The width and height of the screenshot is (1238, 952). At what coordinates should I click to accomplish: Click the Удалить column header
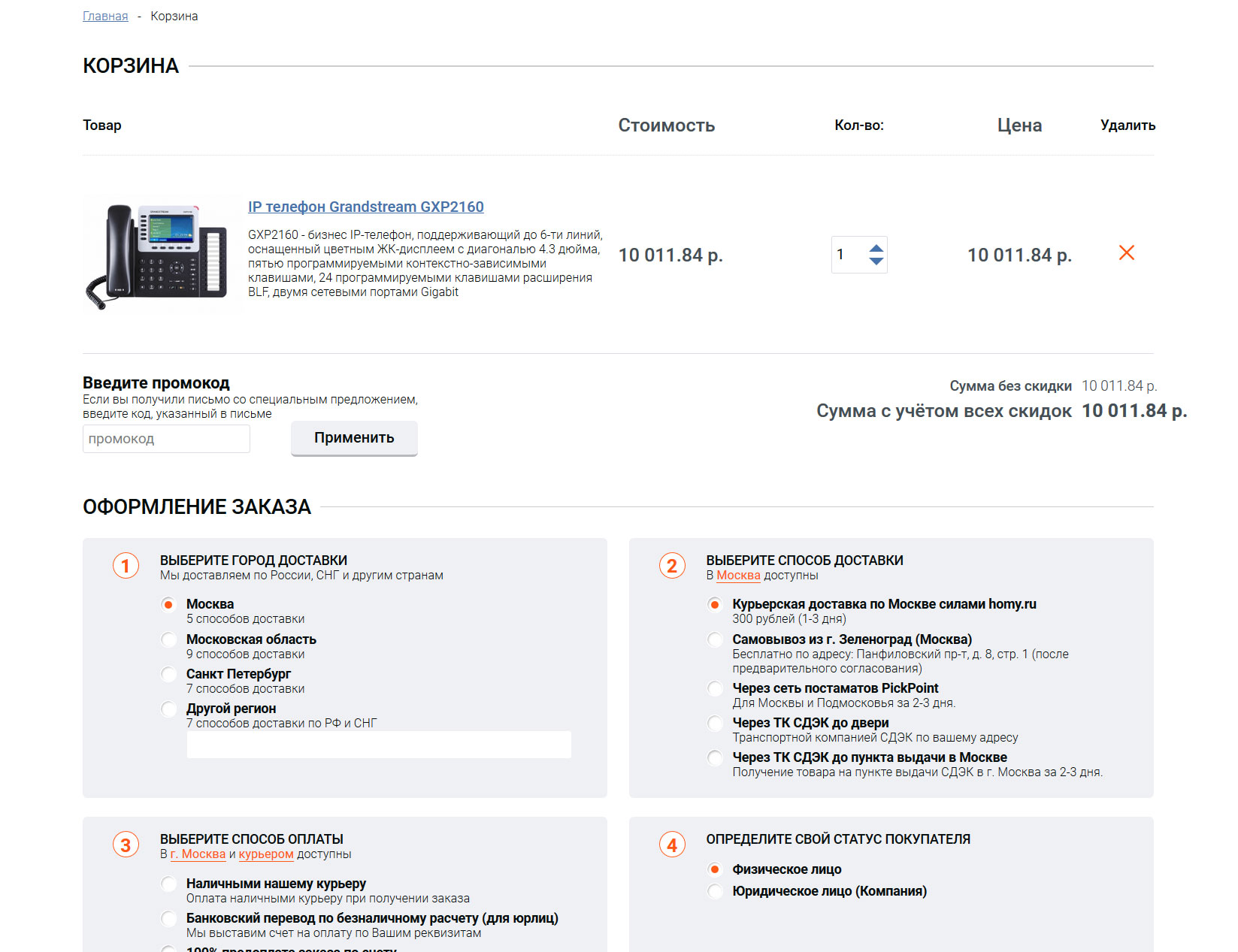[1128, 125]
